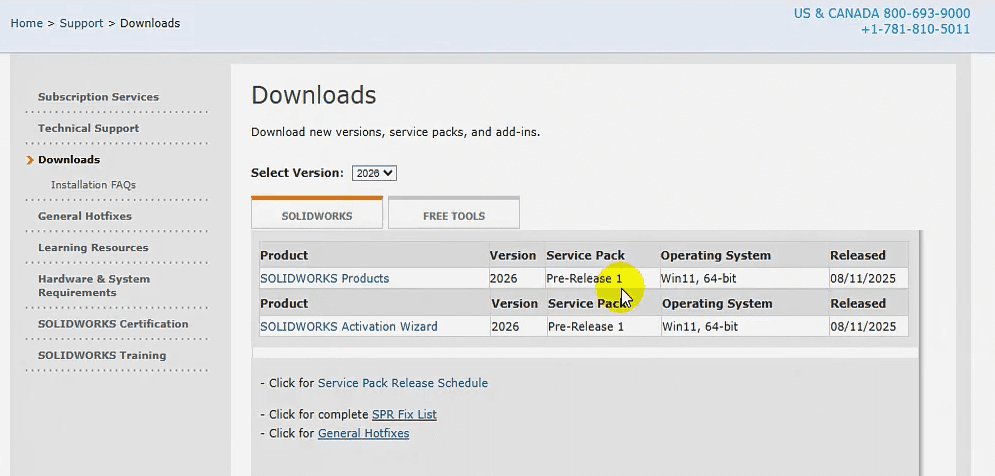Viewport: 995px width, 476px height.
Task: Click the US & CANADA 800-693-9000 number
Action: [x=882, y=13]
